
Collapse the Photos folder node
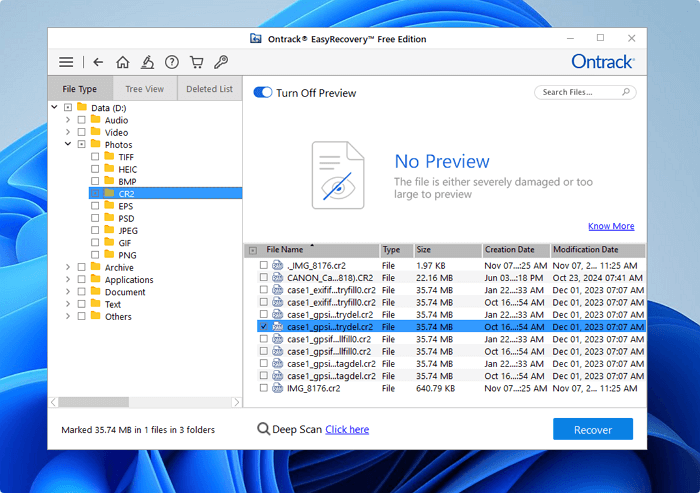68,144
